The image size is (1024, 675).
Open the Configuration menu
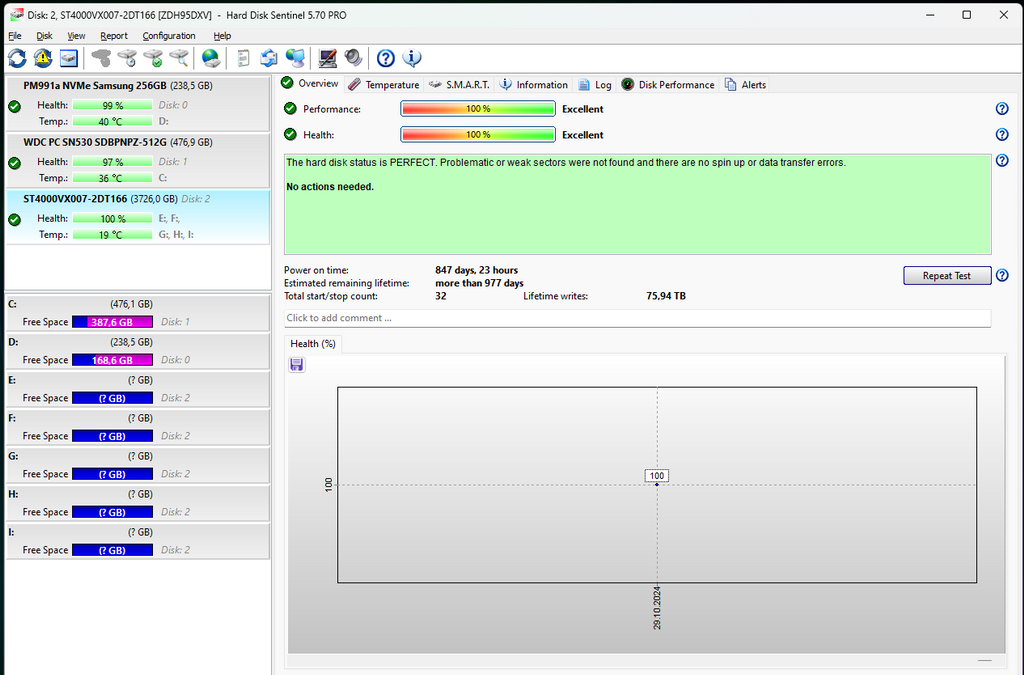pos(168,36)
